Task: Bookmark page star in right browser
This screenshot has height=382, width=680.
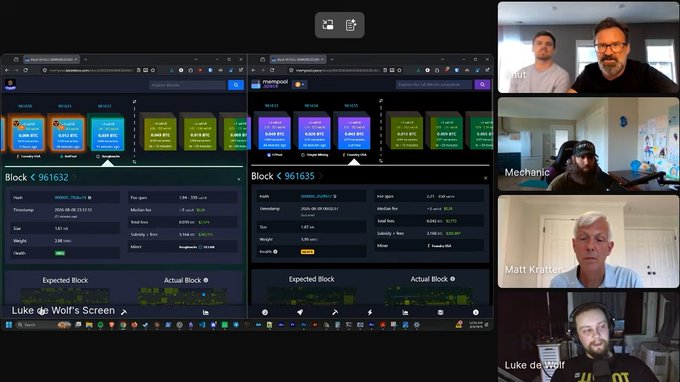Action: (x=399, y=70)
